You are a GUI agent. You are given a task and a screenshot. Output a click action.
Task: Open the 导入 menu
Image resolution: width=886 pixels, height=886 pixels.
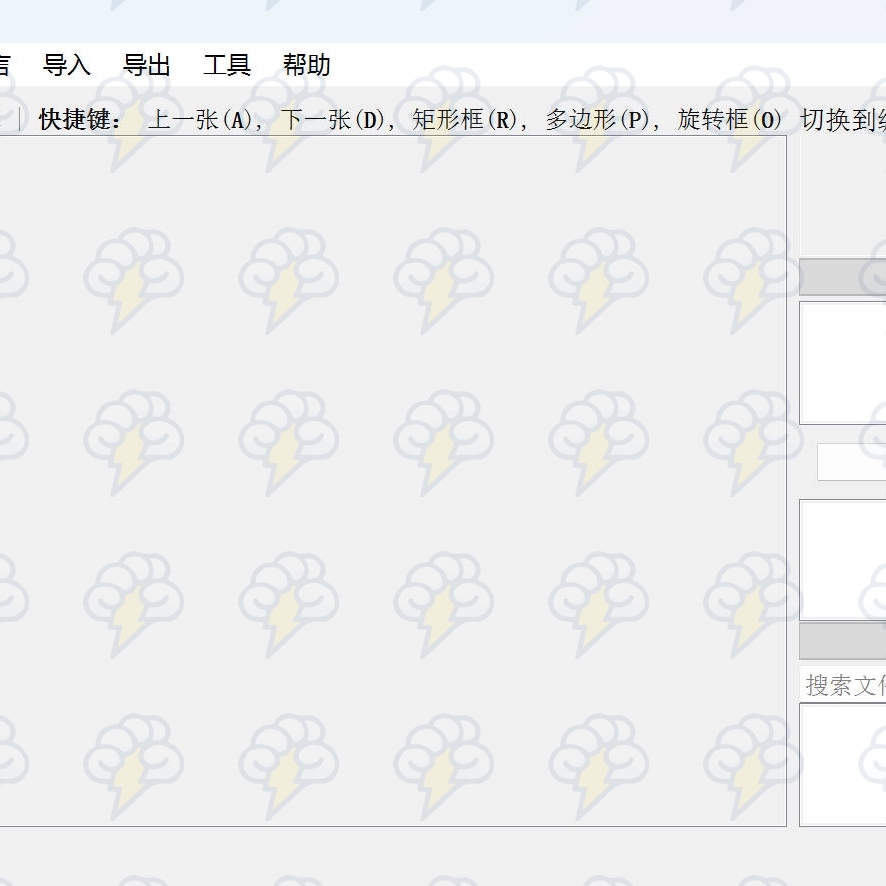[67, 66]
